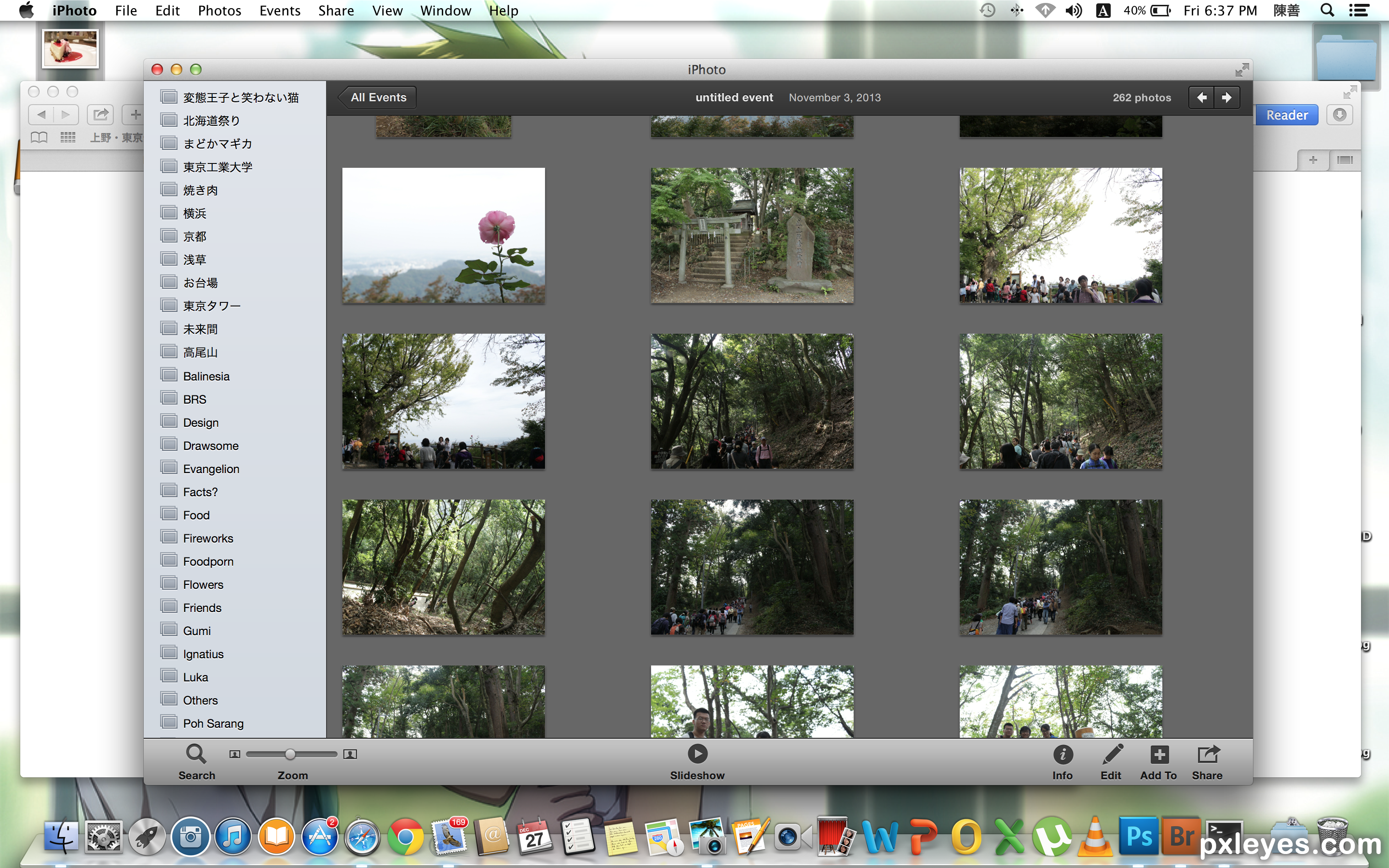Open Time Machine menu bar icon
1389x868 pixels.
click(988, 10)
